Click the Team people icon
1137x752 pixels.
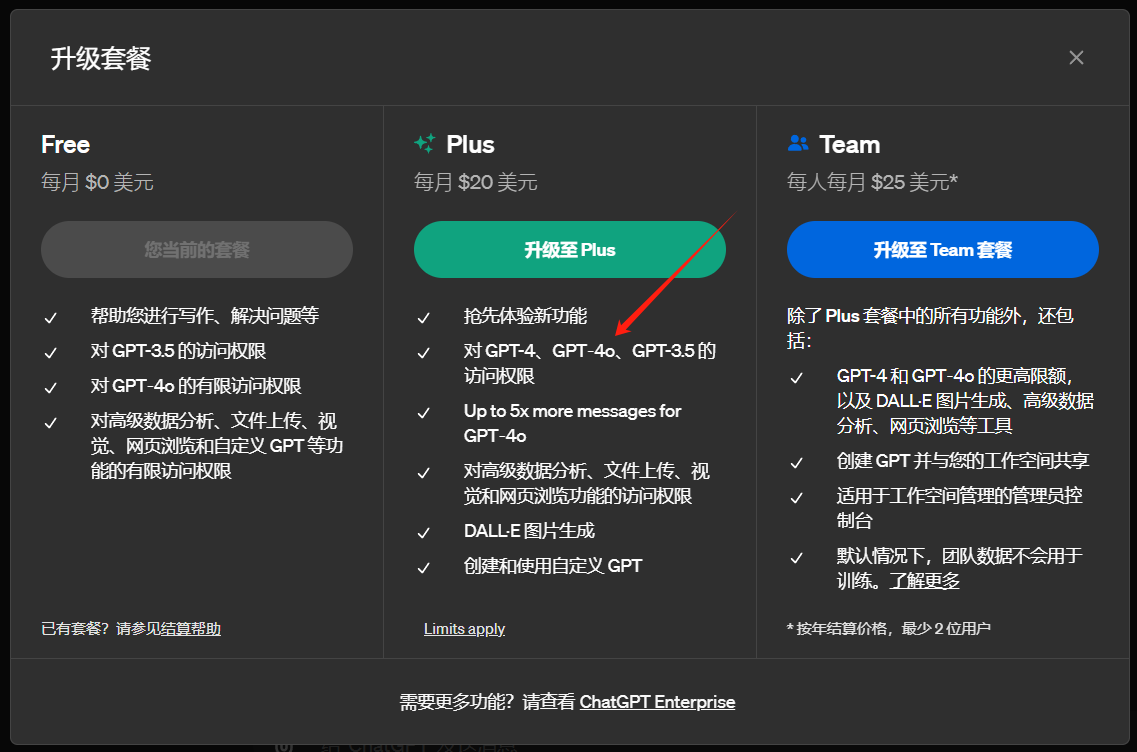point(798,143)
